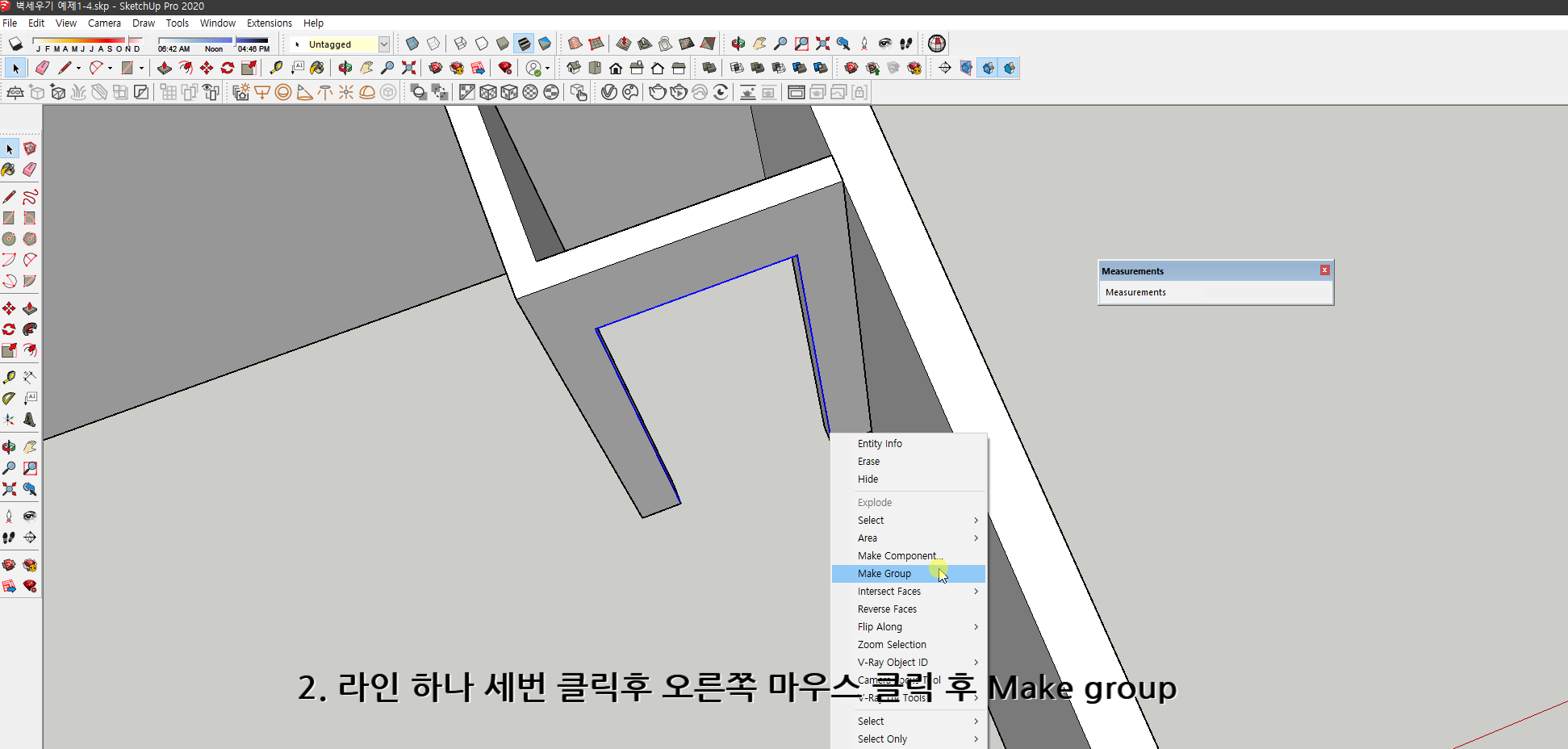Open the Untagged tag dropdown
This screenshot has height=749, width=1568.
pos(385,44)
